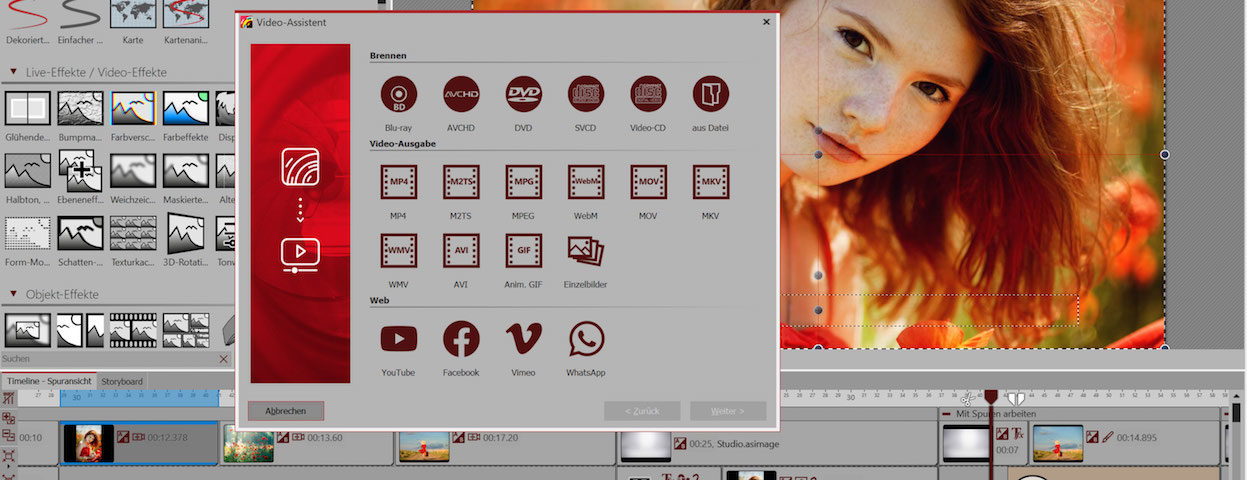Collapse 'Mit Spuren arbeiten' chapter
The width and height of the screenshot is (1247, 480).
click(x=947, y=413)
